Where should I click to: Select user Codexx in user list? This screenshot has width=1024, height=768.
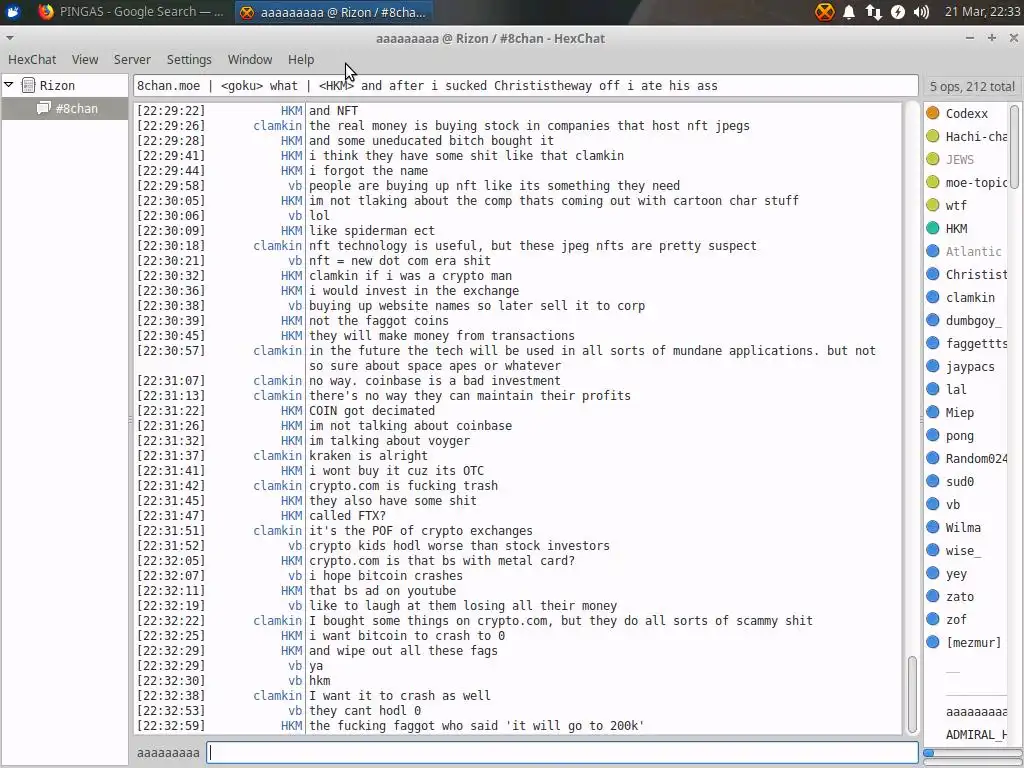pyautogui.click(x=967, y=114)
